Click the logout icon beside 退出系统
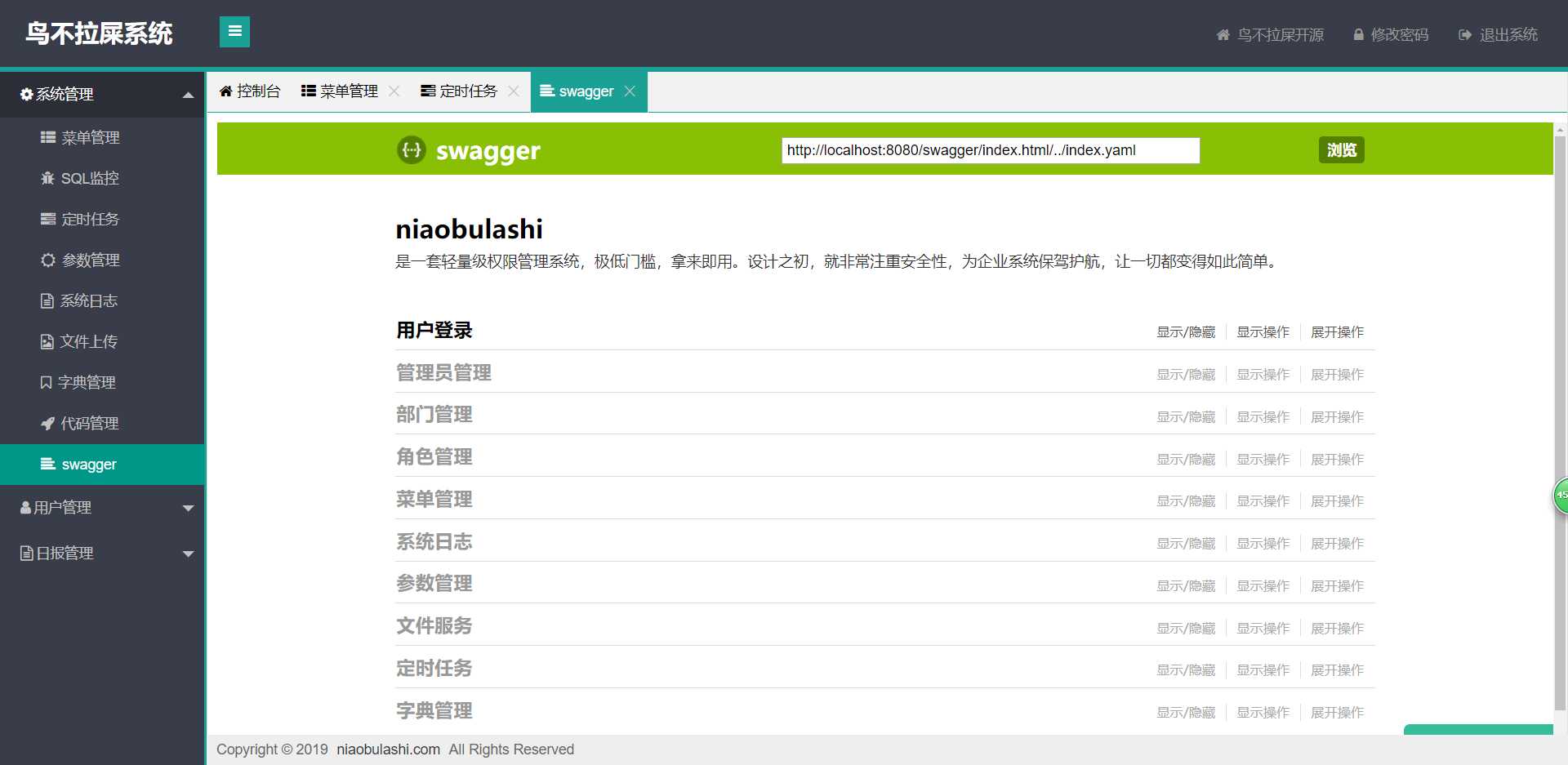The width and height of the screenshot is (1568, 765). (x=1465, y=35)
